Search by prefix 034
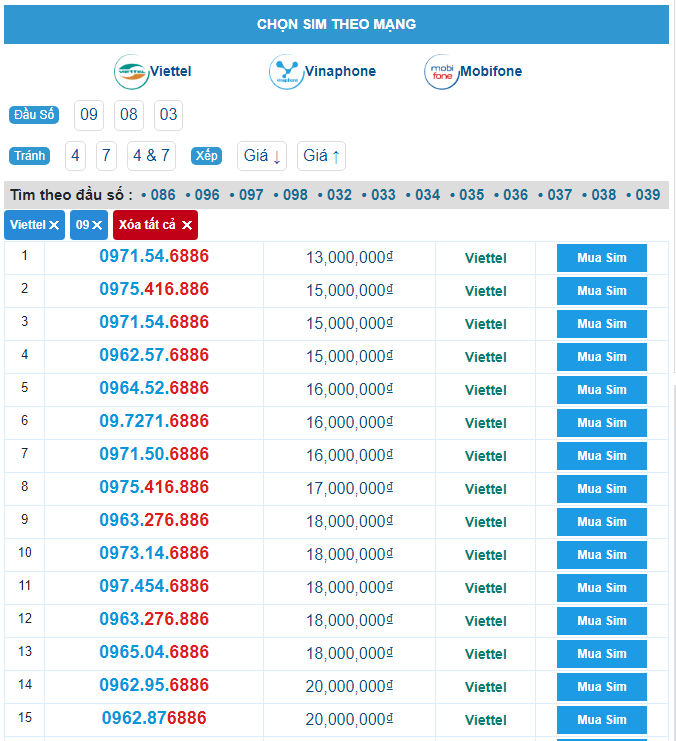 [427, 195]
